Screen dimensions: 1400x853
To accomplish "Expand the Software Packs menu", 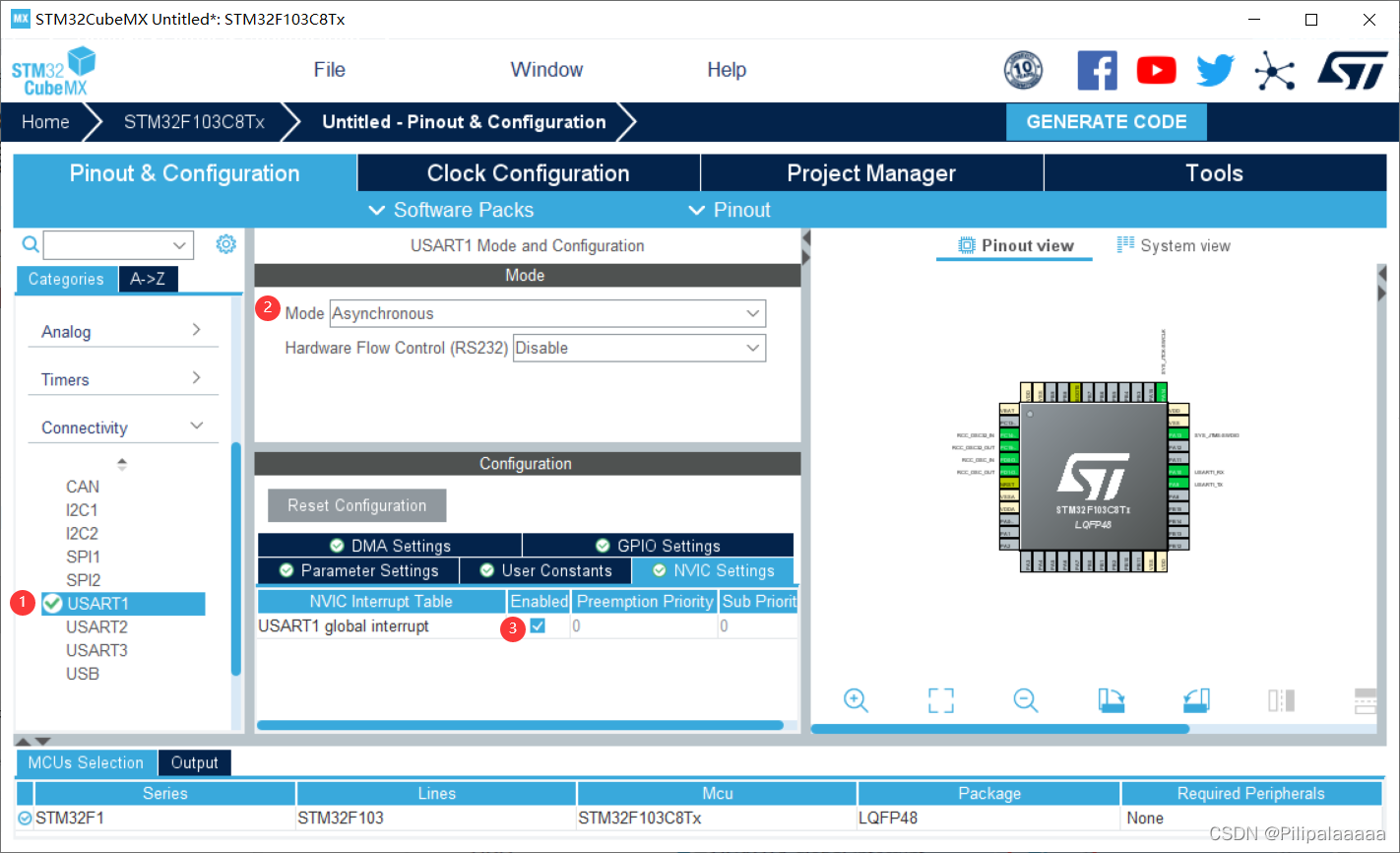I will (x=450, y=210).
